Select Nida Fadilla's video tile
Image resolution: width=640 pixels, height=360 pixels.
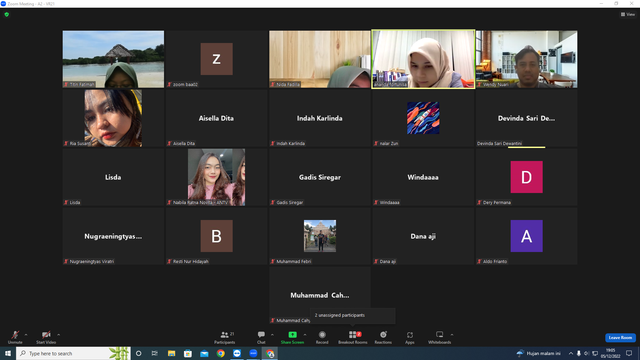click(x=320, y=59)
